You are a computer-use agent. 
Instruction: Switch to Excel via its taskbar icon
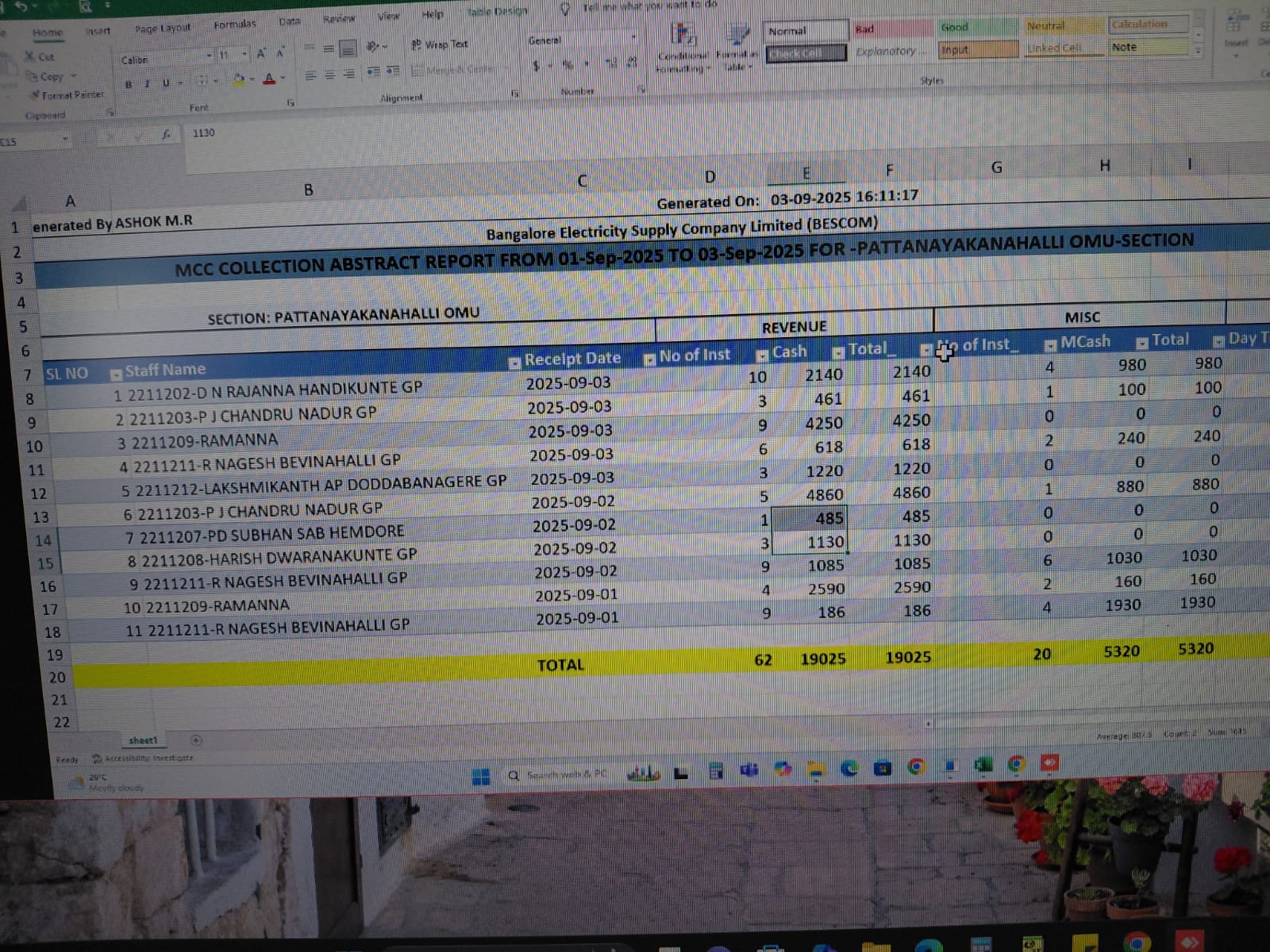983,765
